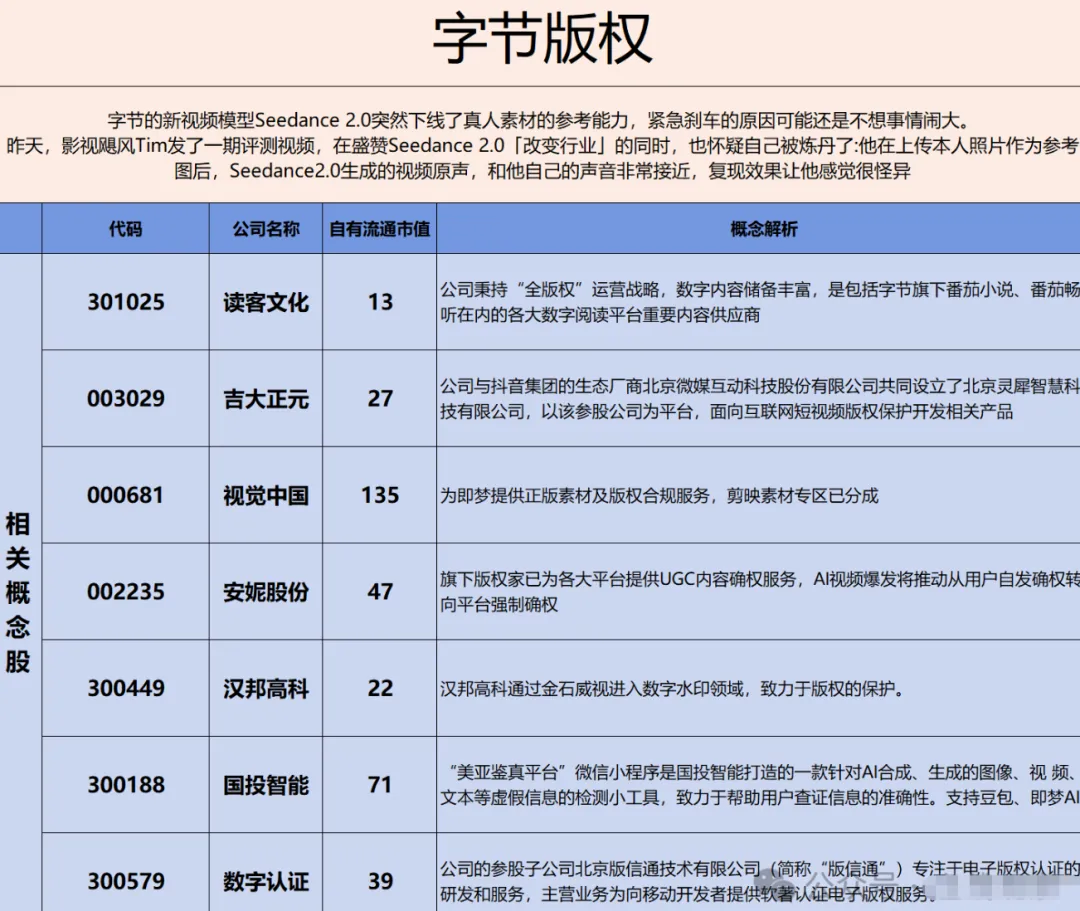Click the market value 22
The image size is (1080, 911).
click(x=380, y=688)
